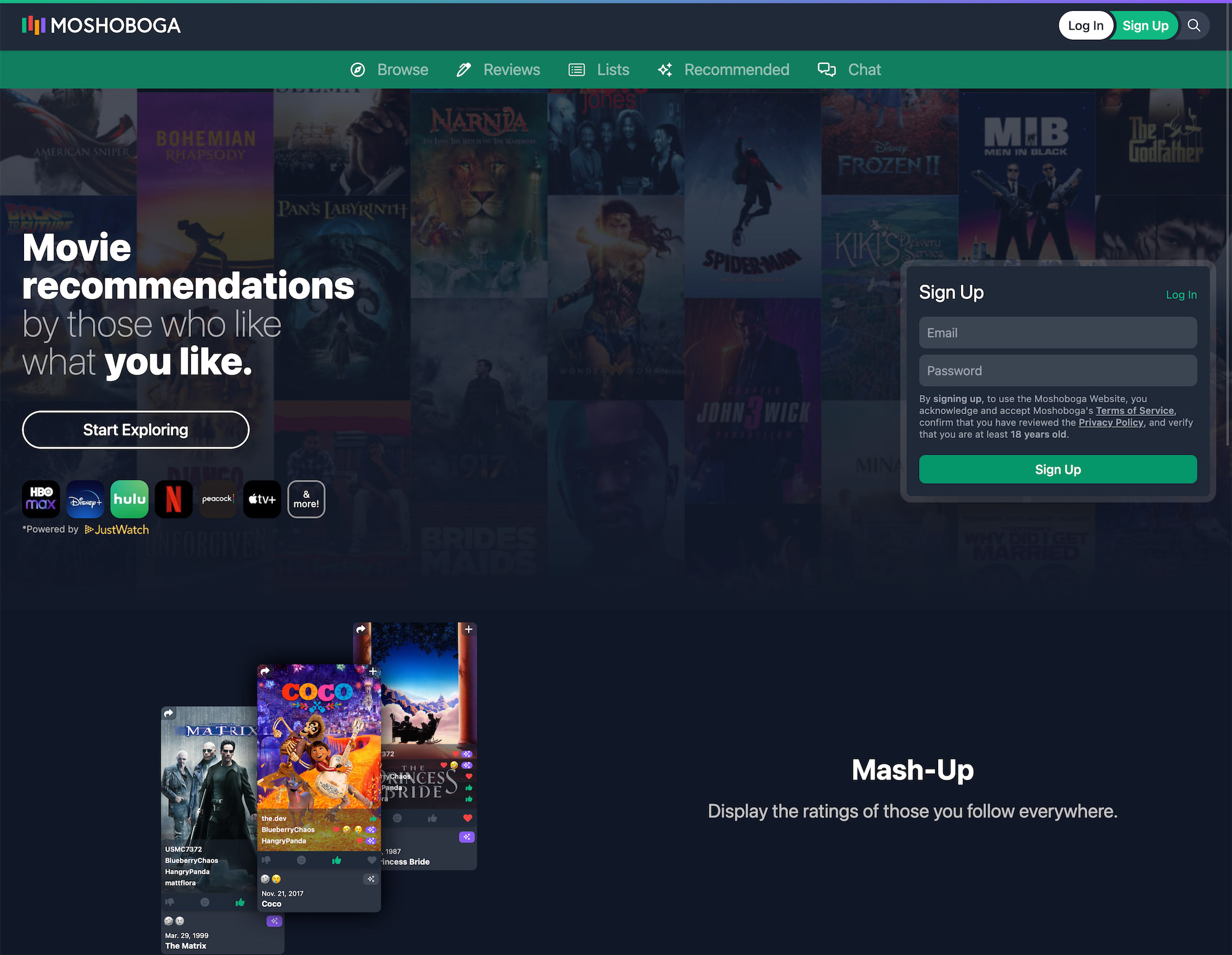Image resolution: width=1232 pixels, height=955 pixels.
Task: Select the Peacock streaming icon
Action: pyautogui.click(x=218, y=499)
